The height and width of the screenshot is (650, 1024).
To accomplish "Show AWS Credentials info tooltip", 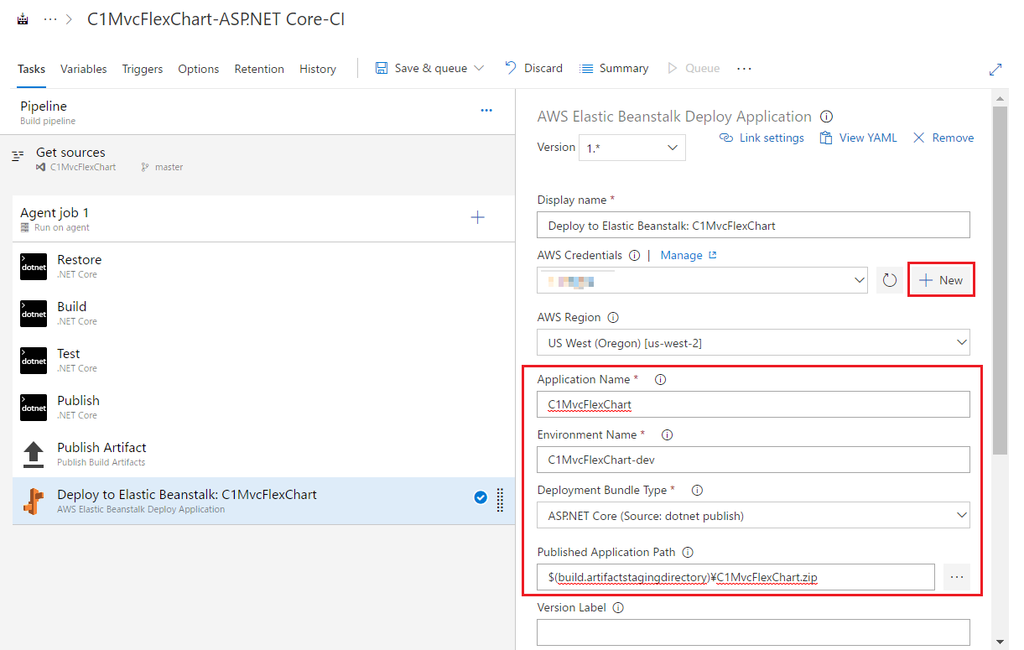I will tap(634, 255).
